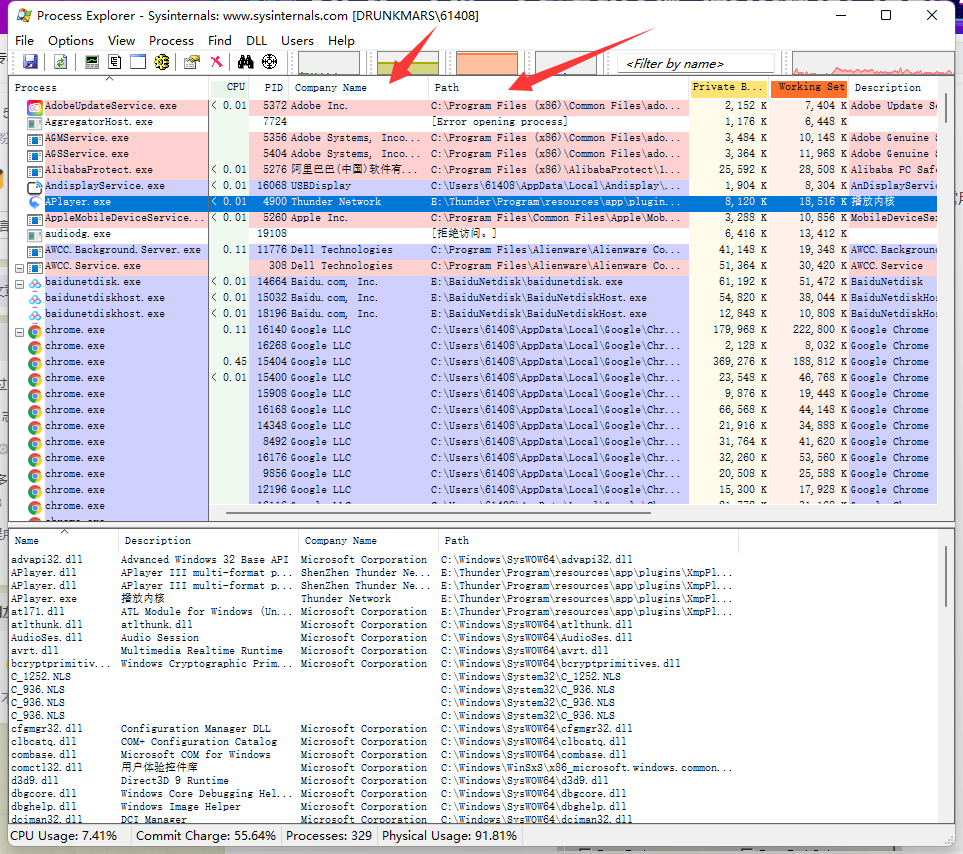This screenshot has width=963, height=854.
Task: Open the DLL menu
Action: pos(256,40)
